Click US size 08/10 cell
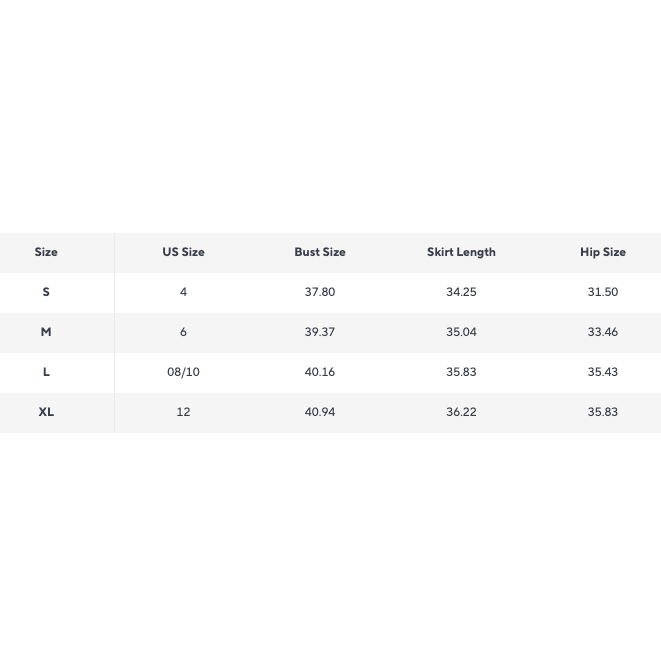 [x=183, y=372]
